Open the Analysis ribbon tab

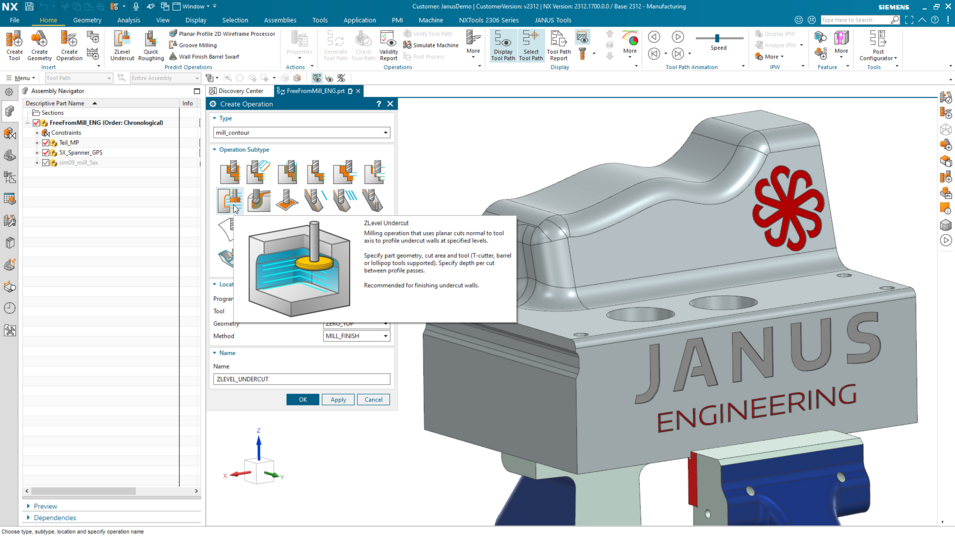pyautogui.click(x=129, y=20)
